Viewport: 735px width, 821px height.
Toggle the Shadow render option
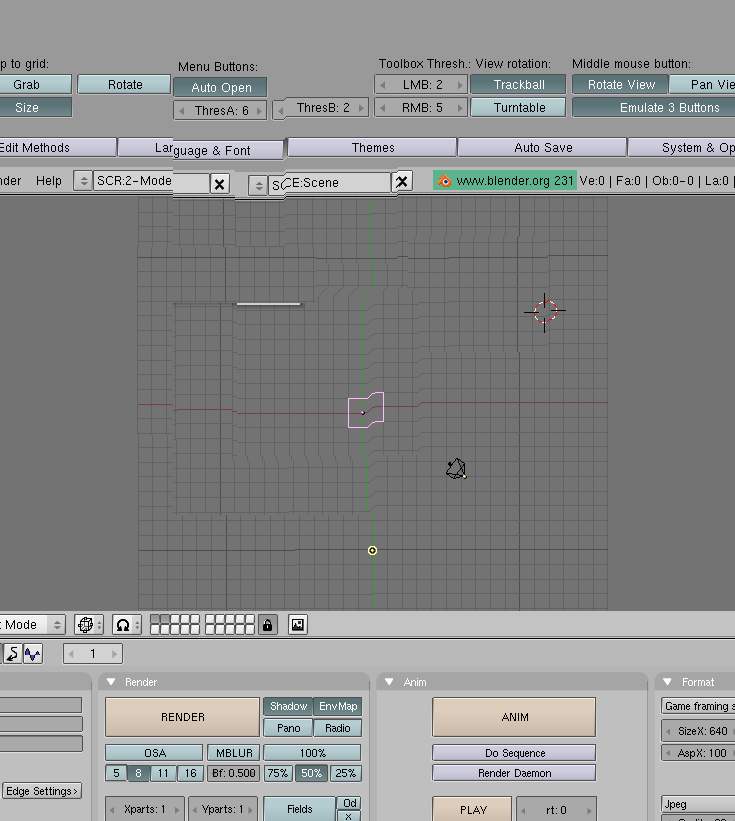click(288, 706)
